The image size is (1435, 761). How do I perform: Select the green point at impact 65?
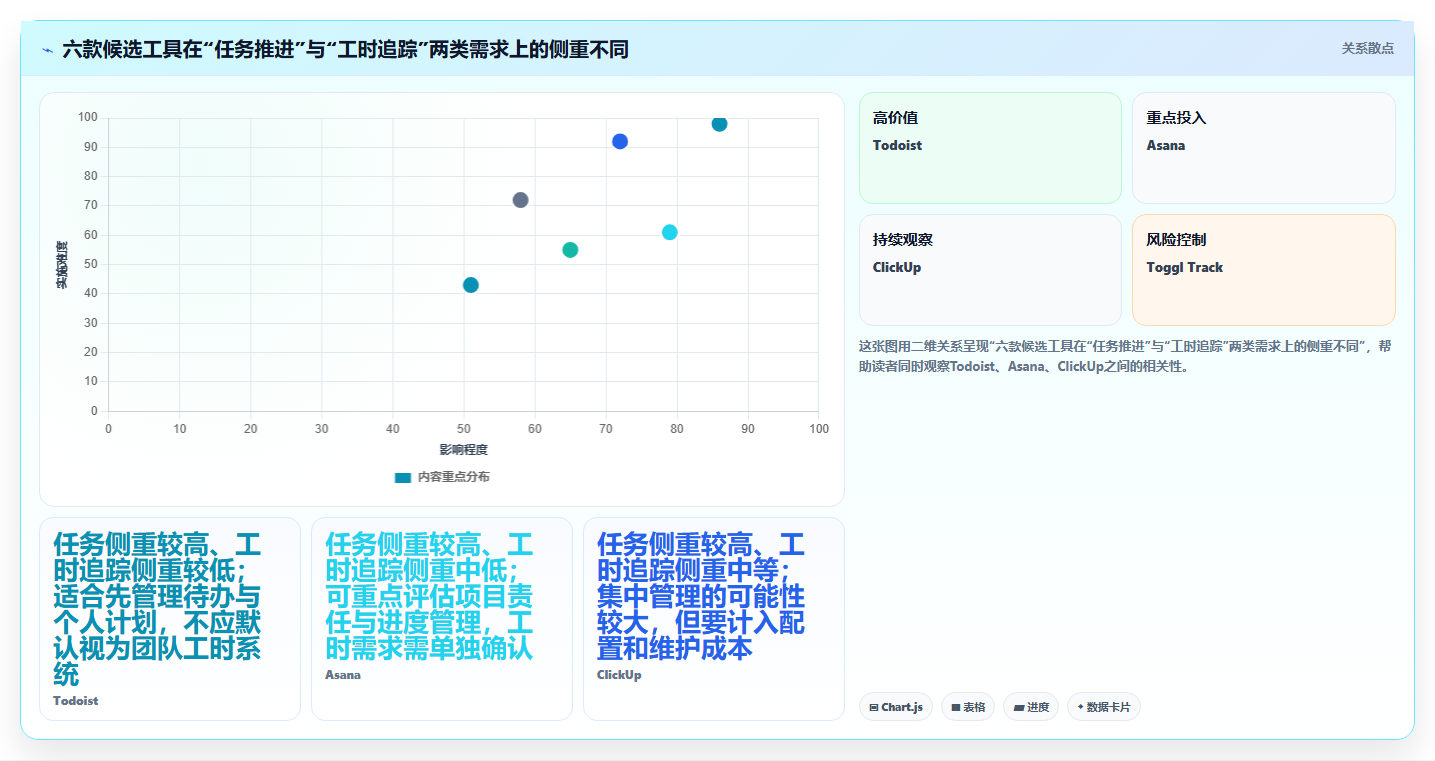[x=570, y=250]
